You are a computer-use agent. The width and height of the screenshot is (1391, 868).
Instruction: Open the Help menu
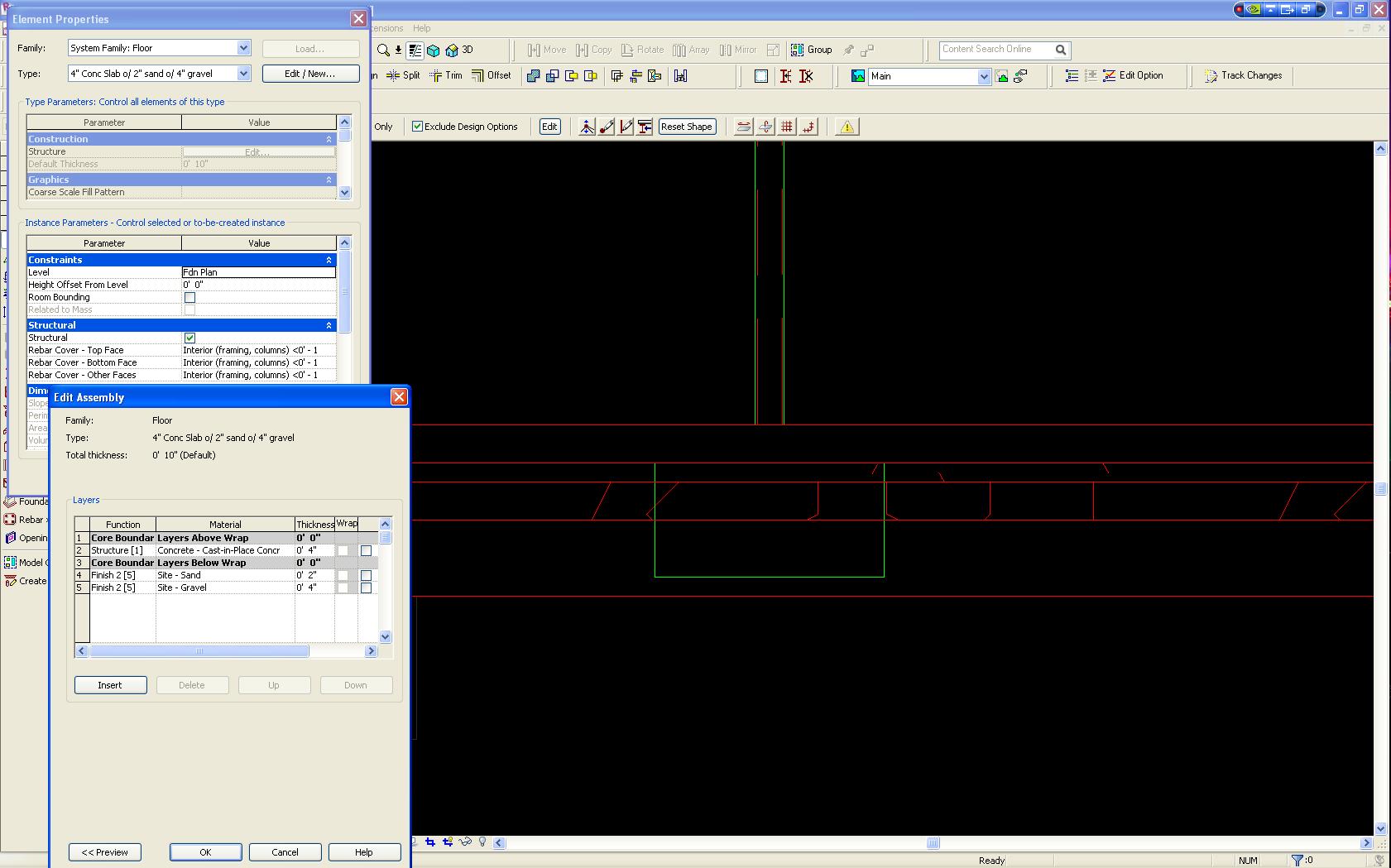(421, 28)
